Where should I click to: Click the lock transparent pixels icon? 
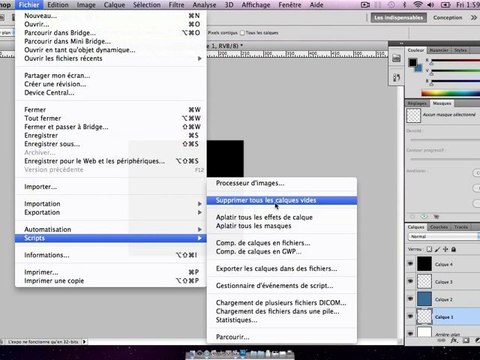(x=429, y=249)
